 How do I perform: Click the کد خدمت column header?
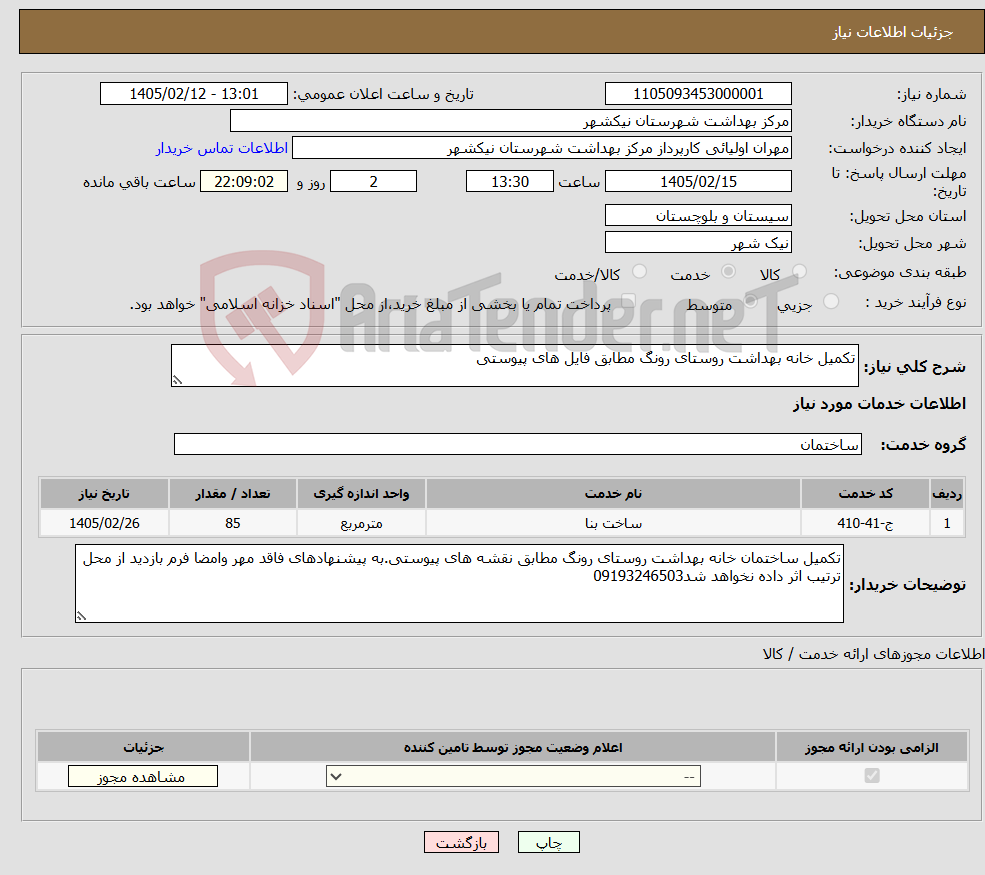click(x=865, y=494)
